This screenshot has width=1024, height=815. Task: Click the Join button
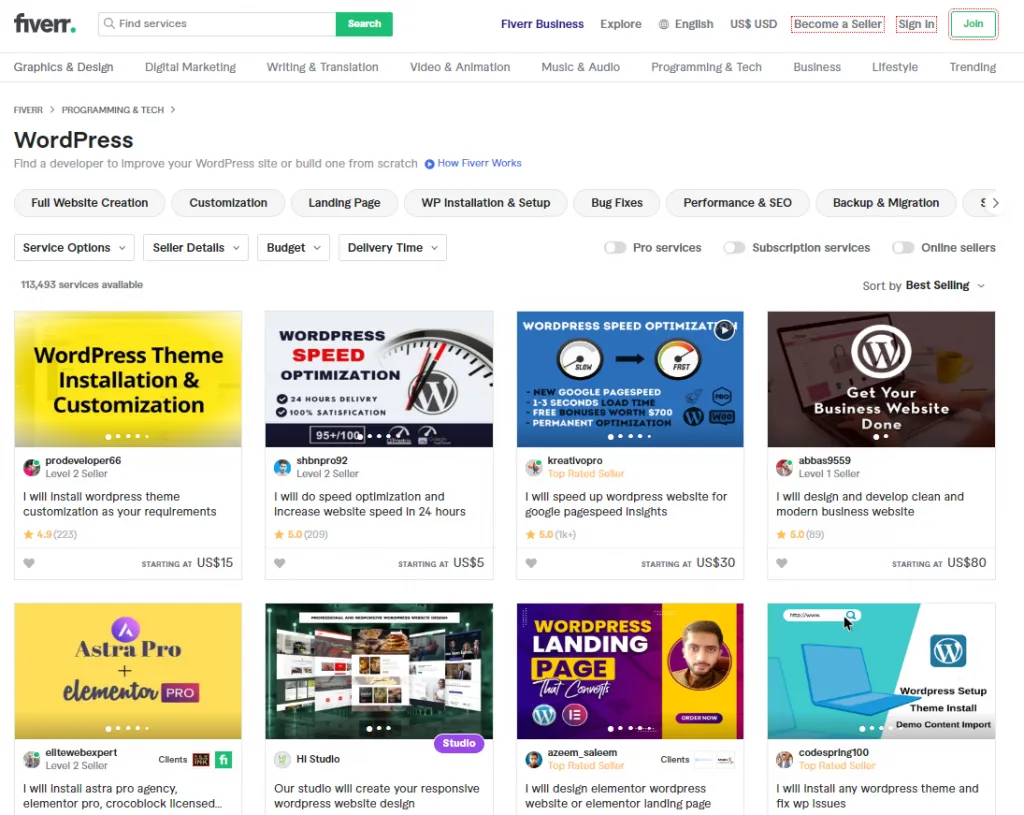click(972, 24)
